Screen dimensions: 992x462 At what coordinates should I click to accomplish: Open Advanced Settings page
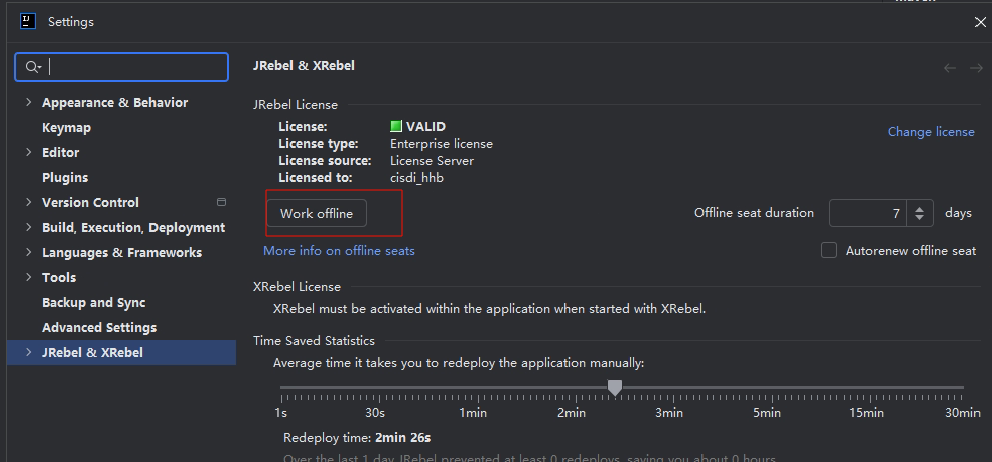99,328
